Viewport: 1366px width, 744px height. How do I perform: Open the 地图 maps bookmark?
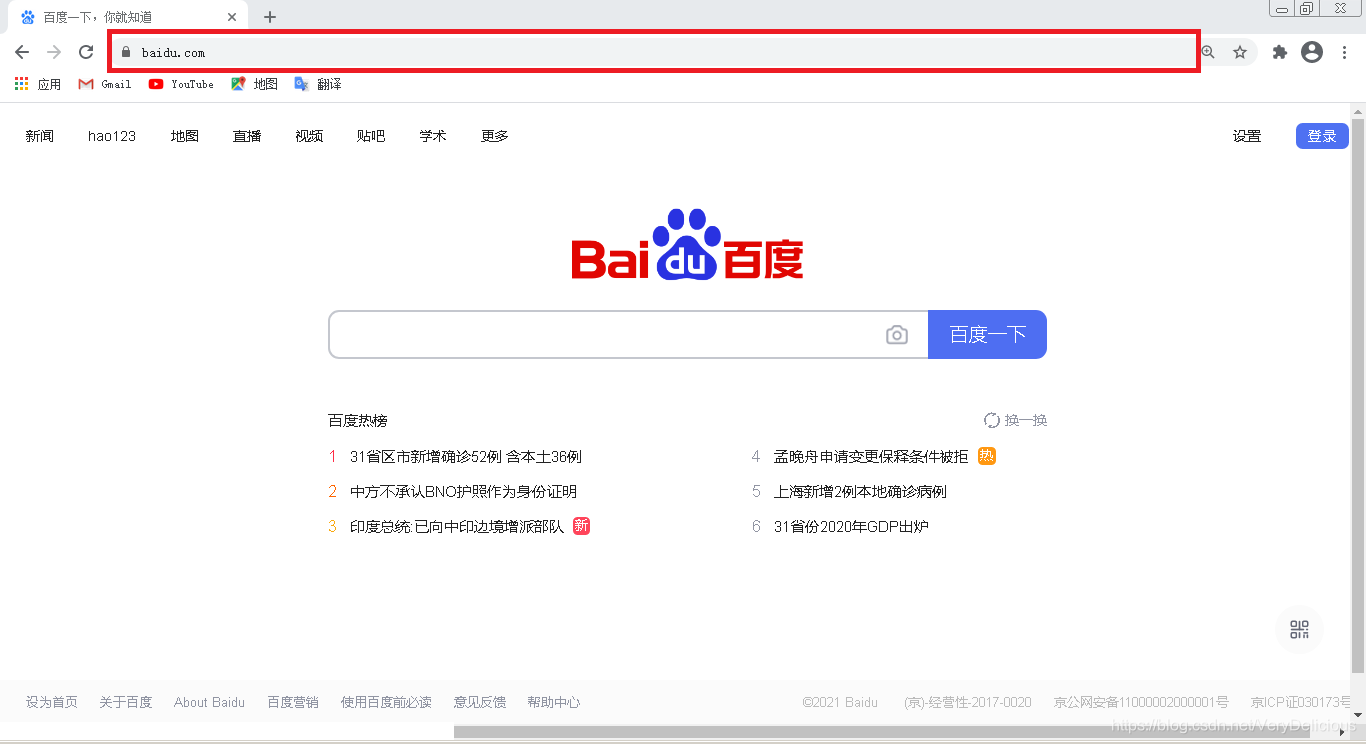pos(254,84)
